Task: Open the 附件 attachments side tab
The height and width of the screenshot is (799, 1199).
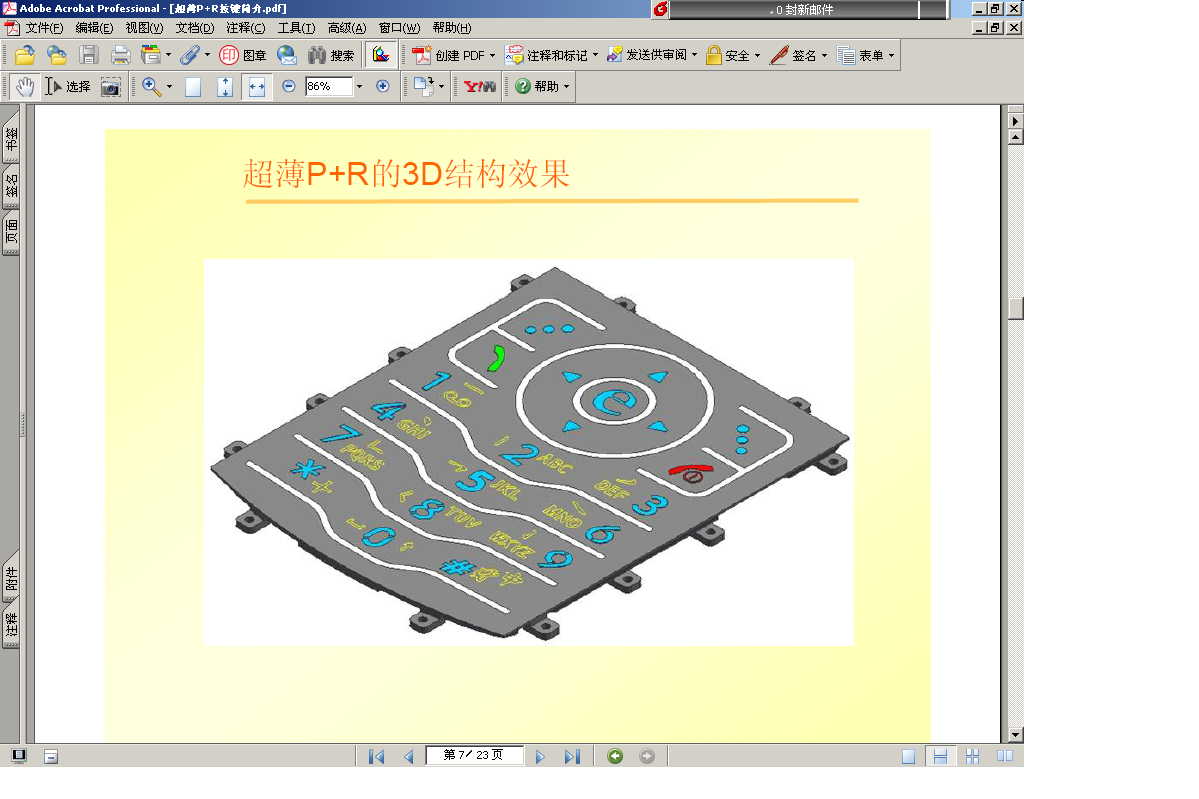Action: click(11, 577)
